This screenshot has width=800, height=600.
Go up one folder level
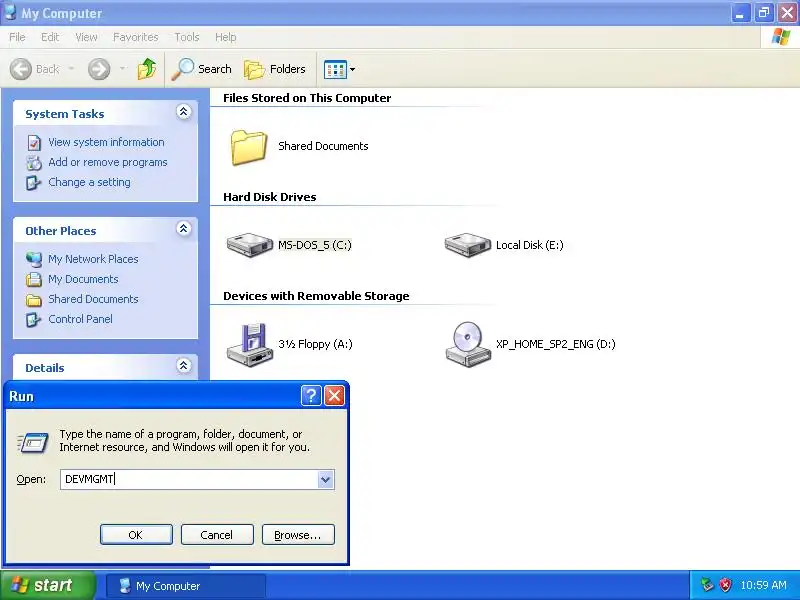click(147, 69)
